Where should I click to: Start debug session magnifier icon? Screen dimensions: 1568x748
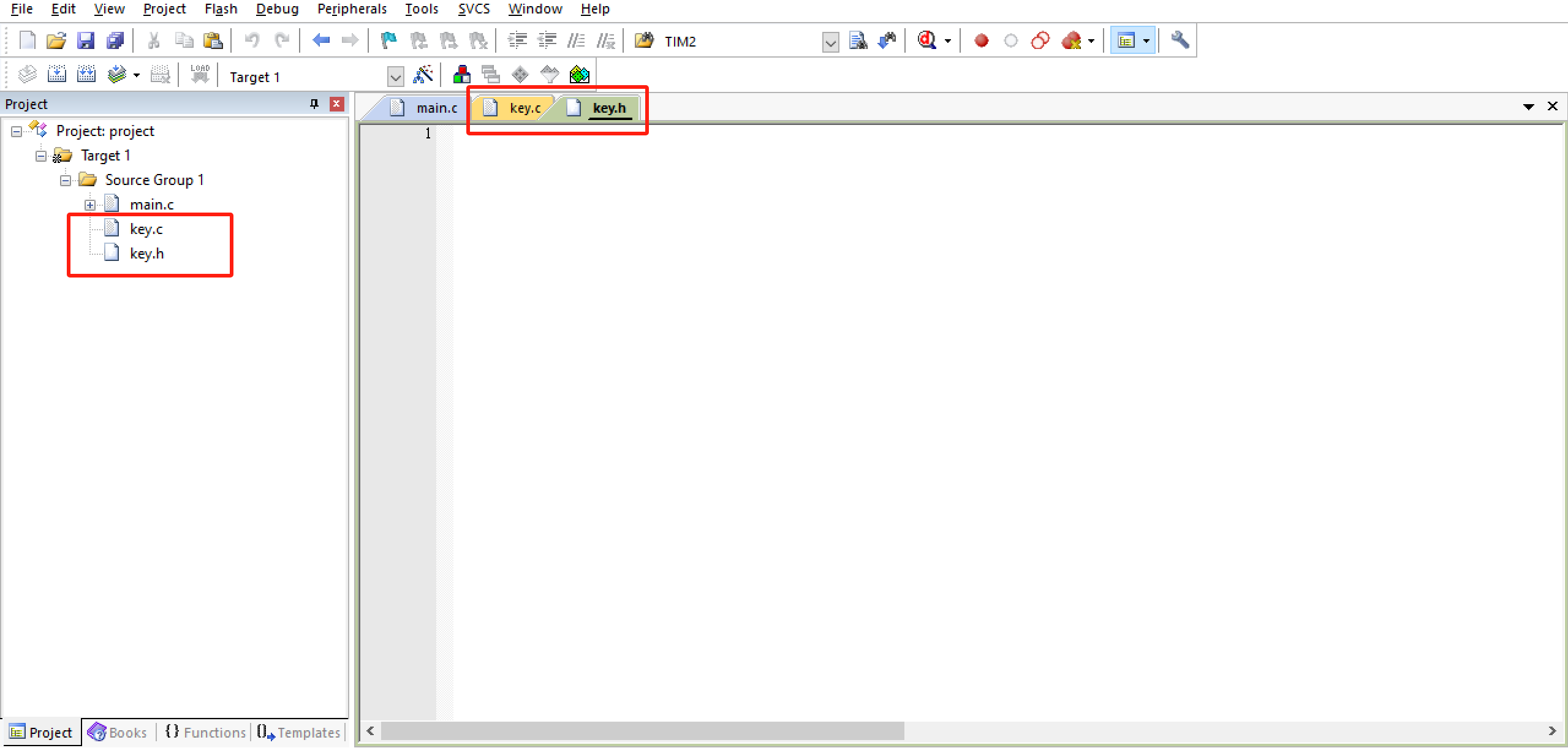pyautogui.click(x=926, y=41)
